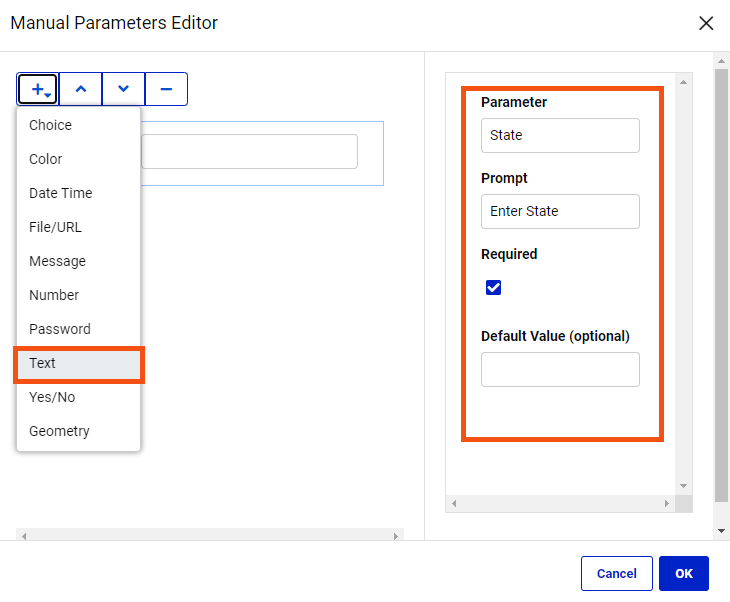Pick the Geometry parameter type
The width and height of the screenshot is (730, 602).
point(78,431)
